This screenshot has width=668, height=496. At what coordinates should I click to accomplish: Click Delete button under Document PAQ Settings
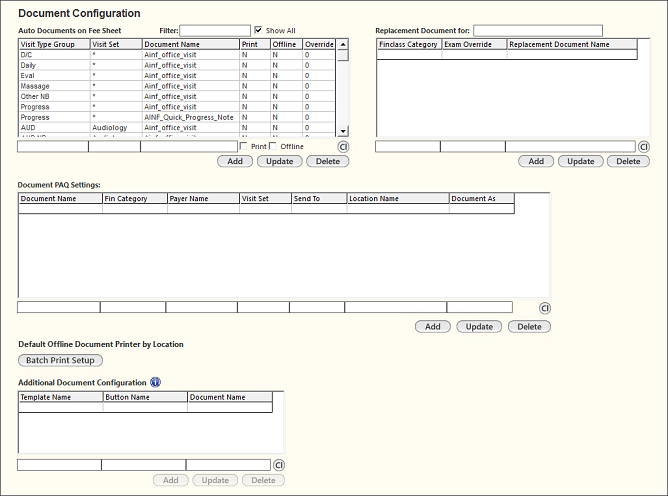(x=530, y=327)
